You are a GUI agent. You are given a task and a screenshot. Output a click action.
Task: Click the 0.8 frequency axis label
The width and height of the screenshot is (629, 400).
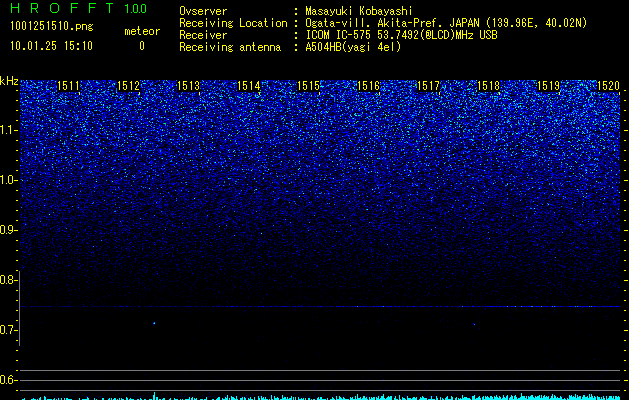7,280
